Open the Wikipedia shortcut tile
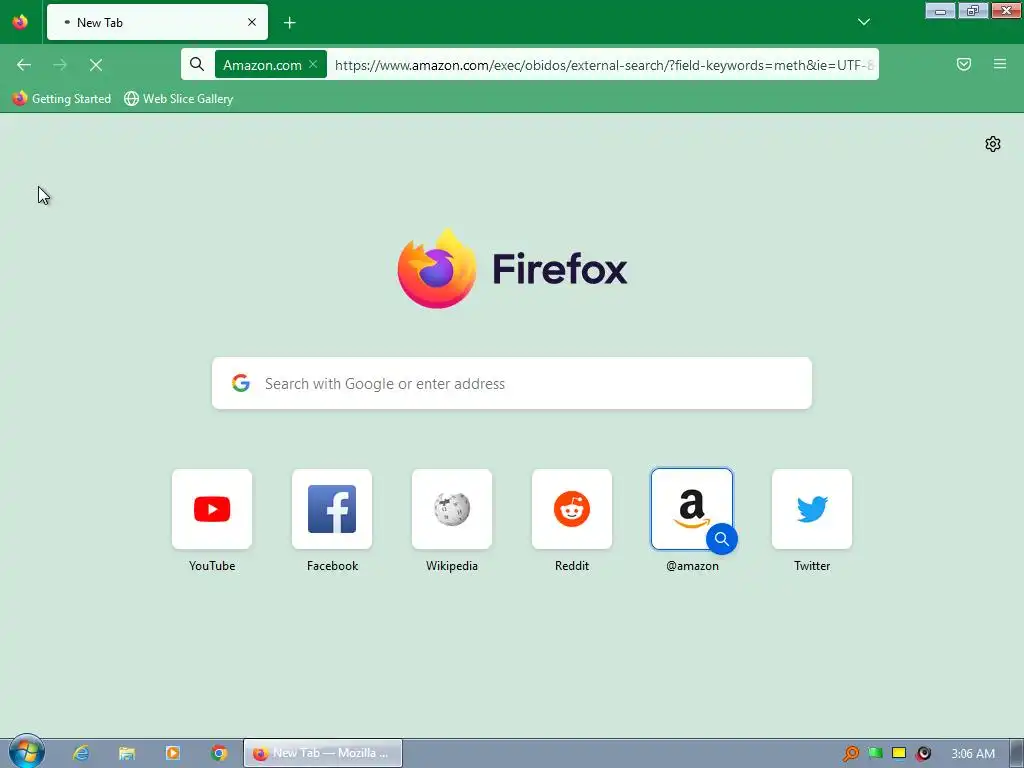Screen dimensions: 1024x768 click(452, 509)
